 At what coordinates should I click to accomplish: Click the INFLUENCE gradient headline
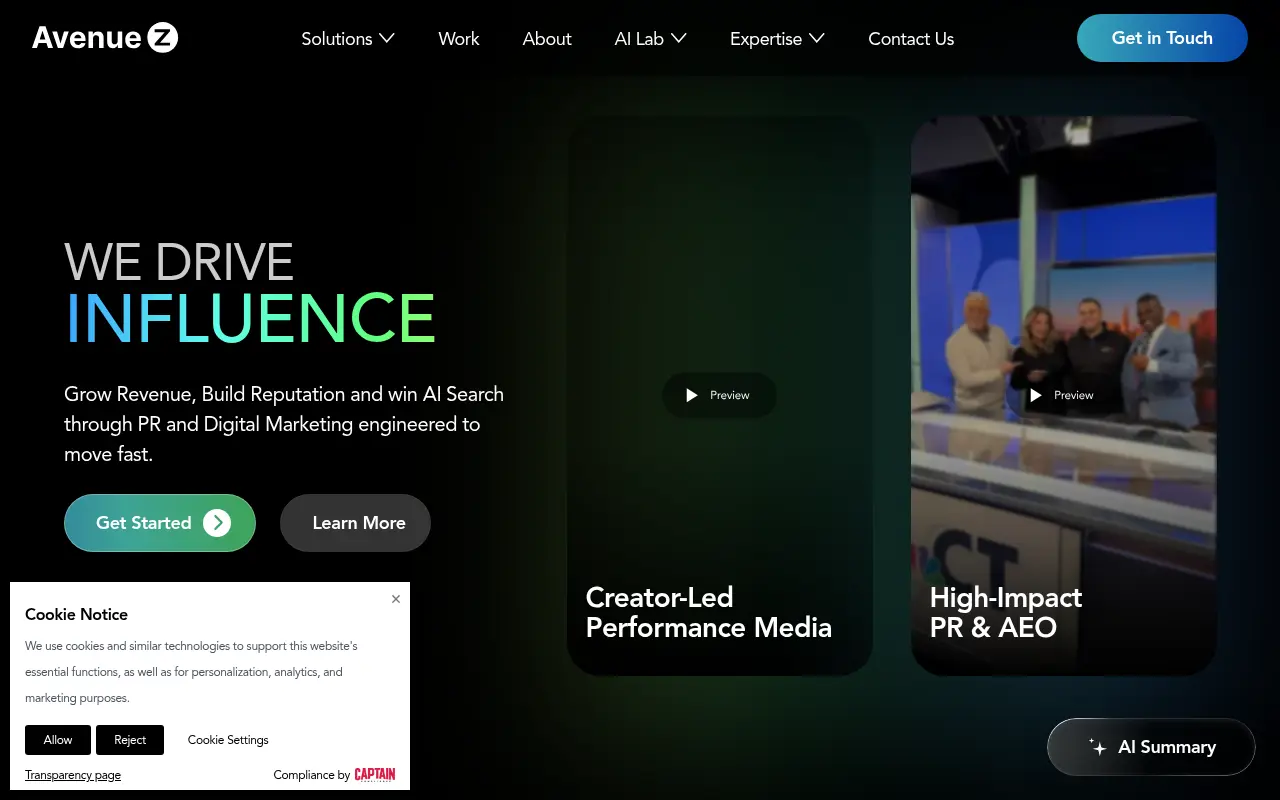click(x=250, y=318)
